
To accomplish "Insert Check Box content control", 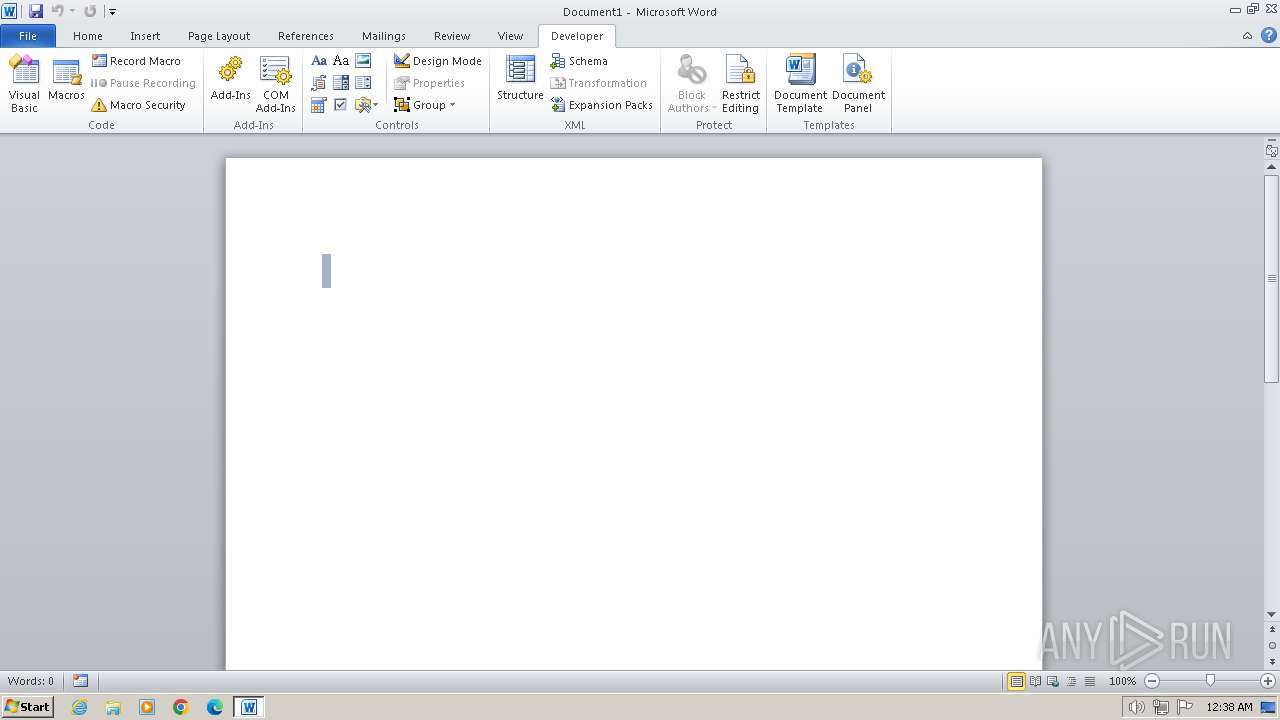I will [x=341, y=105].
